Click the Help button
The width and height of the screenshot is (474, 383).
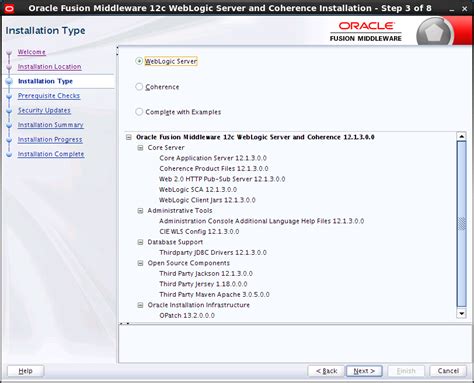pos(25,371)
